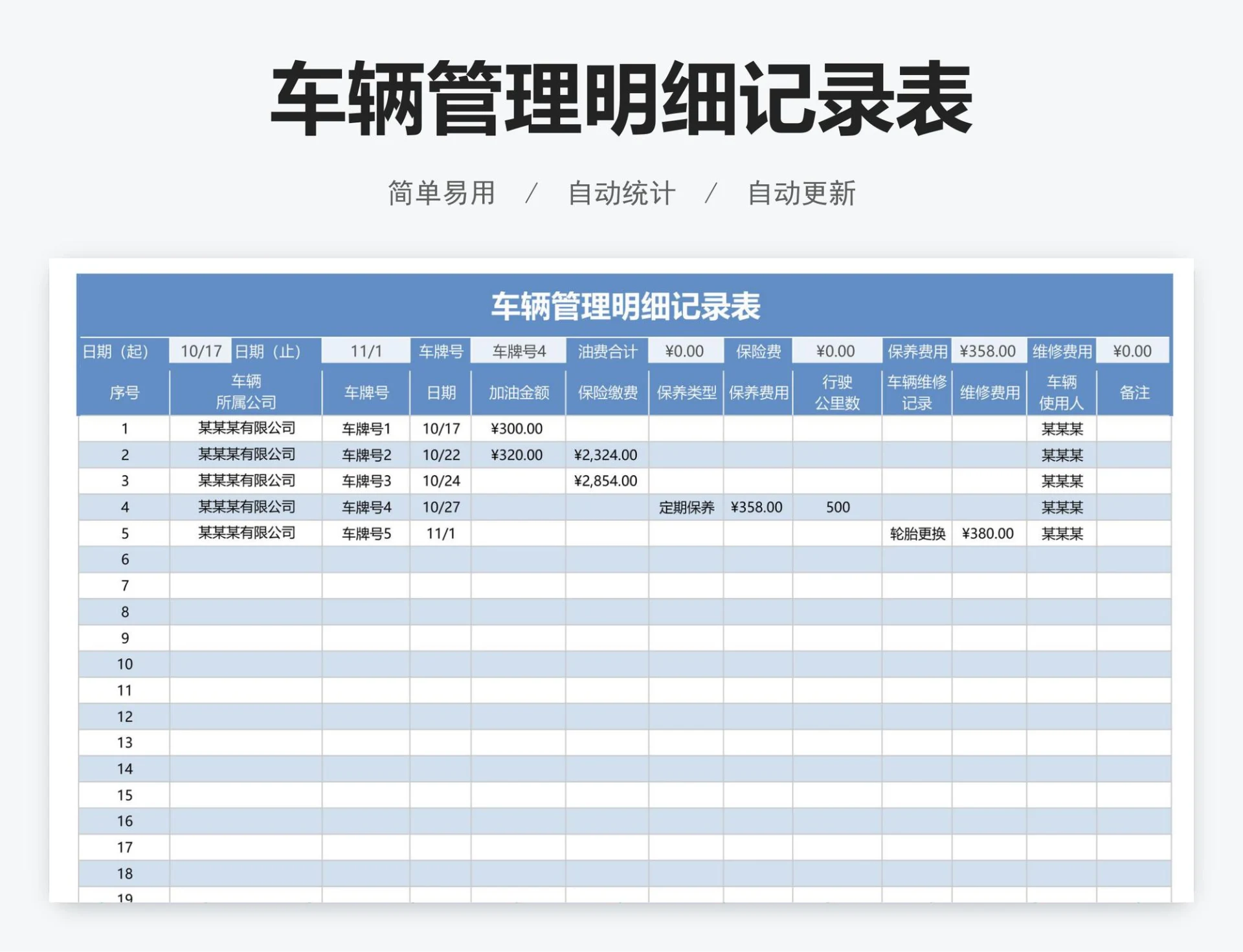Click the 轮胎更换 maintenance record in row 5
The width and height of the screenshot is (1243, 952).
(x=917, y=533)
